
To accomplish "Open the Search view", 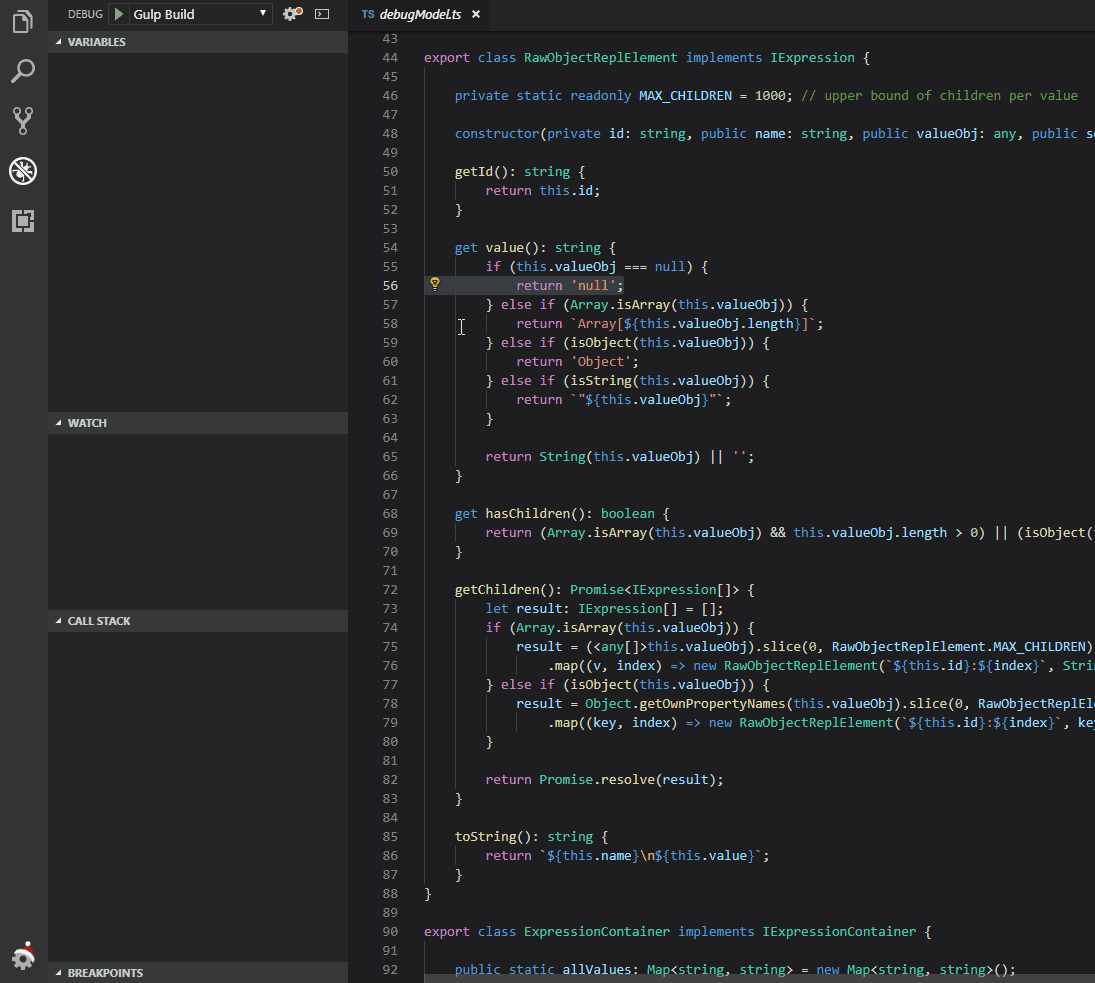I will 22,71.
